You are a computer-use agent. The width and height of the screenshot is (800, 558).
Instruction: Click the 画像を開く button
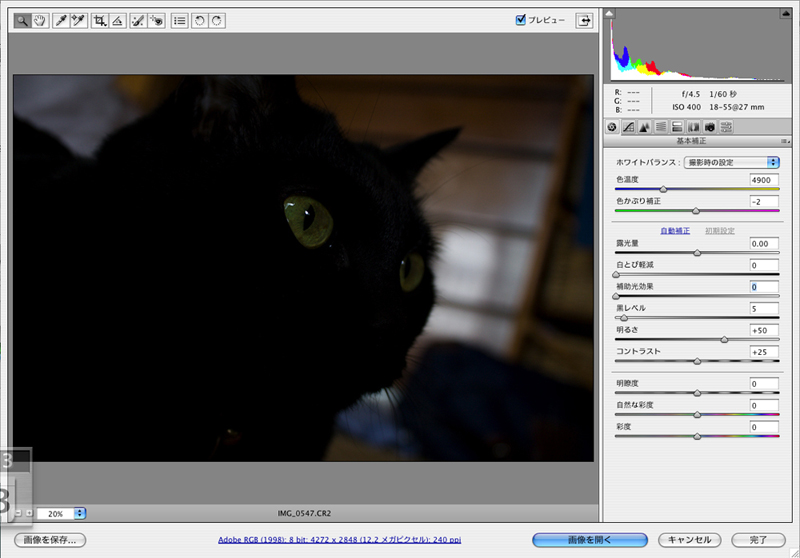click(x=590, y=540)
